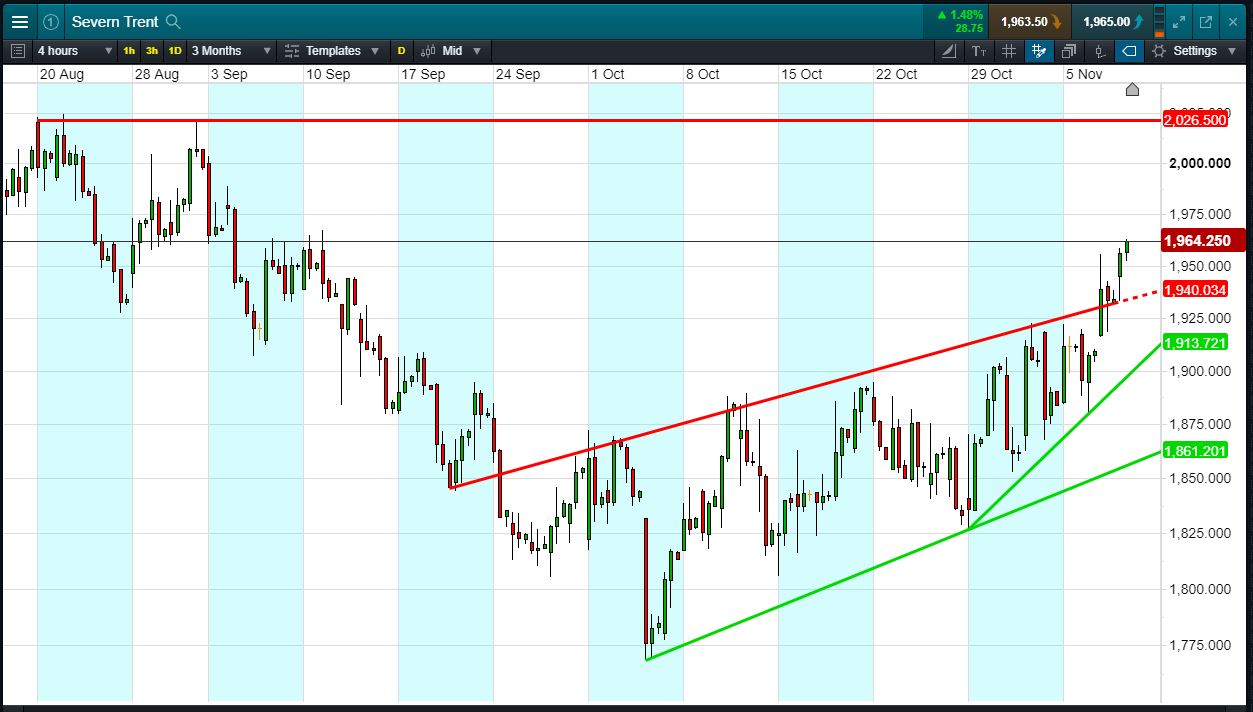The height and width of the screenshot is (712, 1253).
Task: Open the chart list panel icon
Action: 17,51
